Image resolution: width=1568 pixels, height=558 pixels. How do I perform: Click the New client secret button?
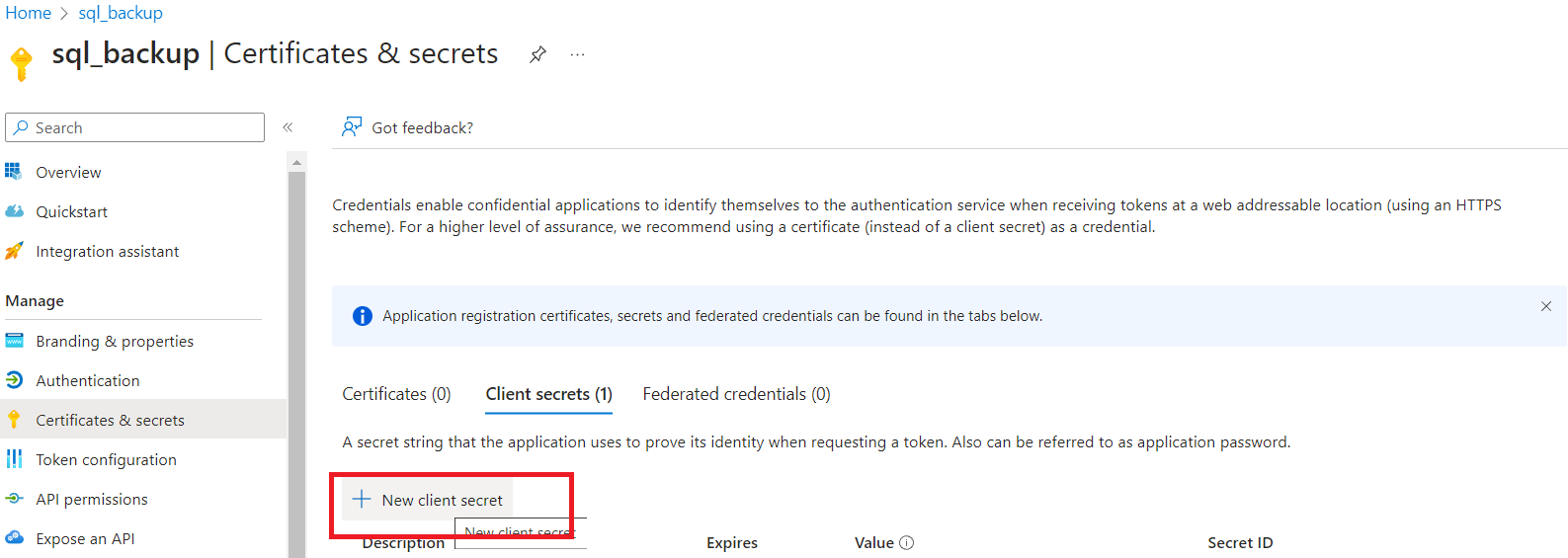click(428, 500)
